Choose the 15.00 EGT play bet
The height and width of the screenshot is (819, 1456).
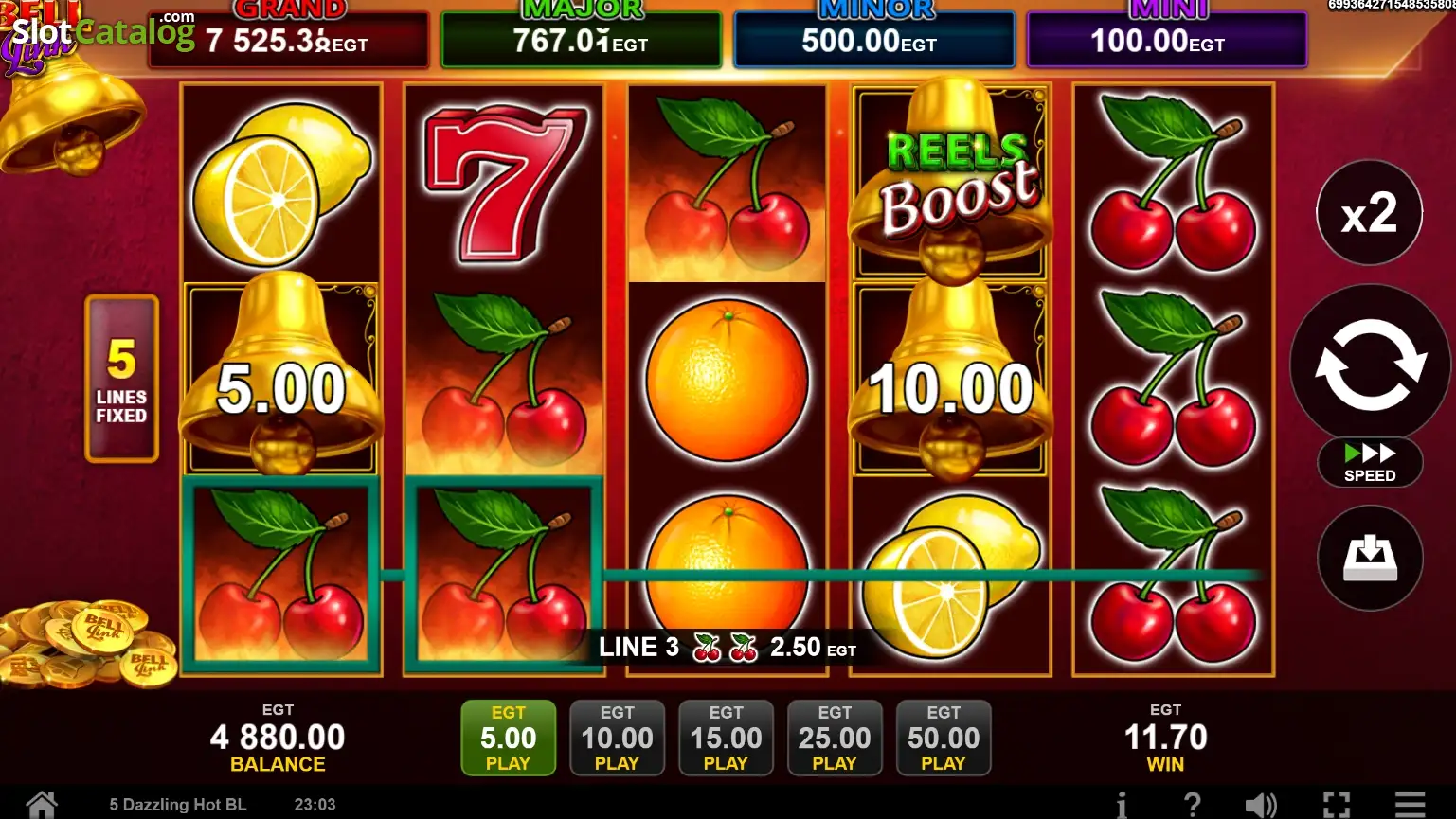click(726, 738)
